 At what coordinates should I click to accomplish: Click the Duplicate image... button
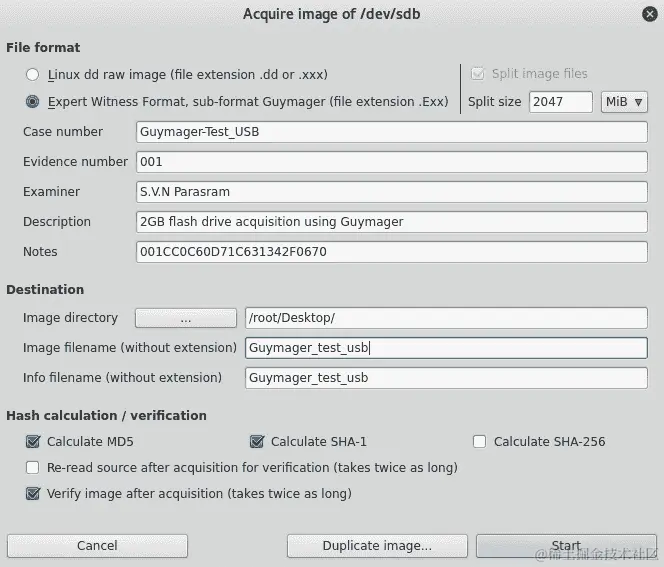377,546
